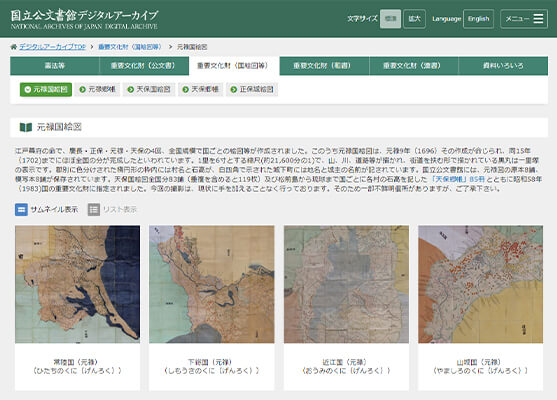The width and height of the screenshot is (557, 400).
Task: Open the 天保郷帳 sub-category
Action: point(201,90)
